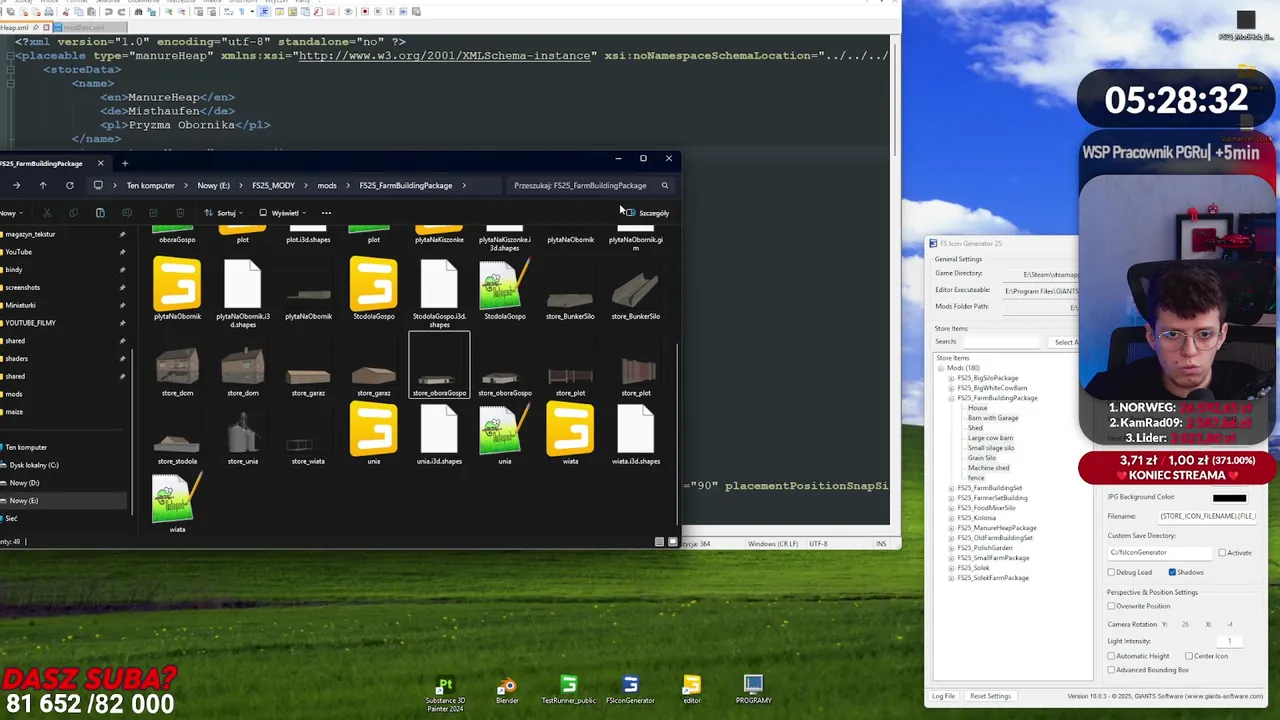Viewport: 1280px width, 720px height.
Task: Open the XMLSchema-instance link in Notepad++
Action: tap(445, 56)
